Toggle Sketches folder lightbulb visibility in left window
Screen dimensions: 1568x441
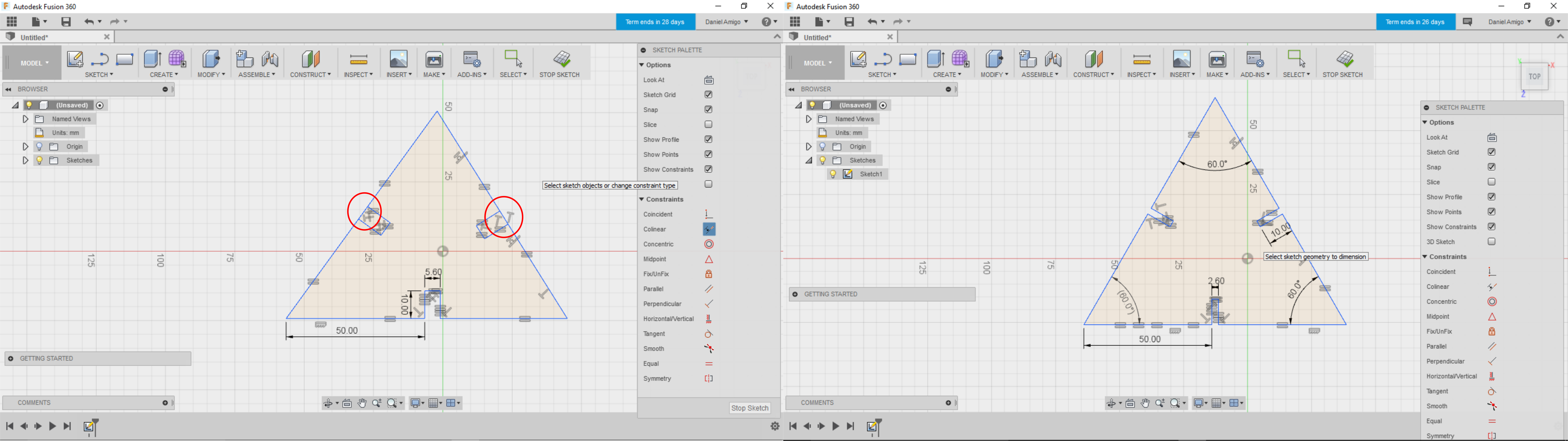click(x=39, y=161)
